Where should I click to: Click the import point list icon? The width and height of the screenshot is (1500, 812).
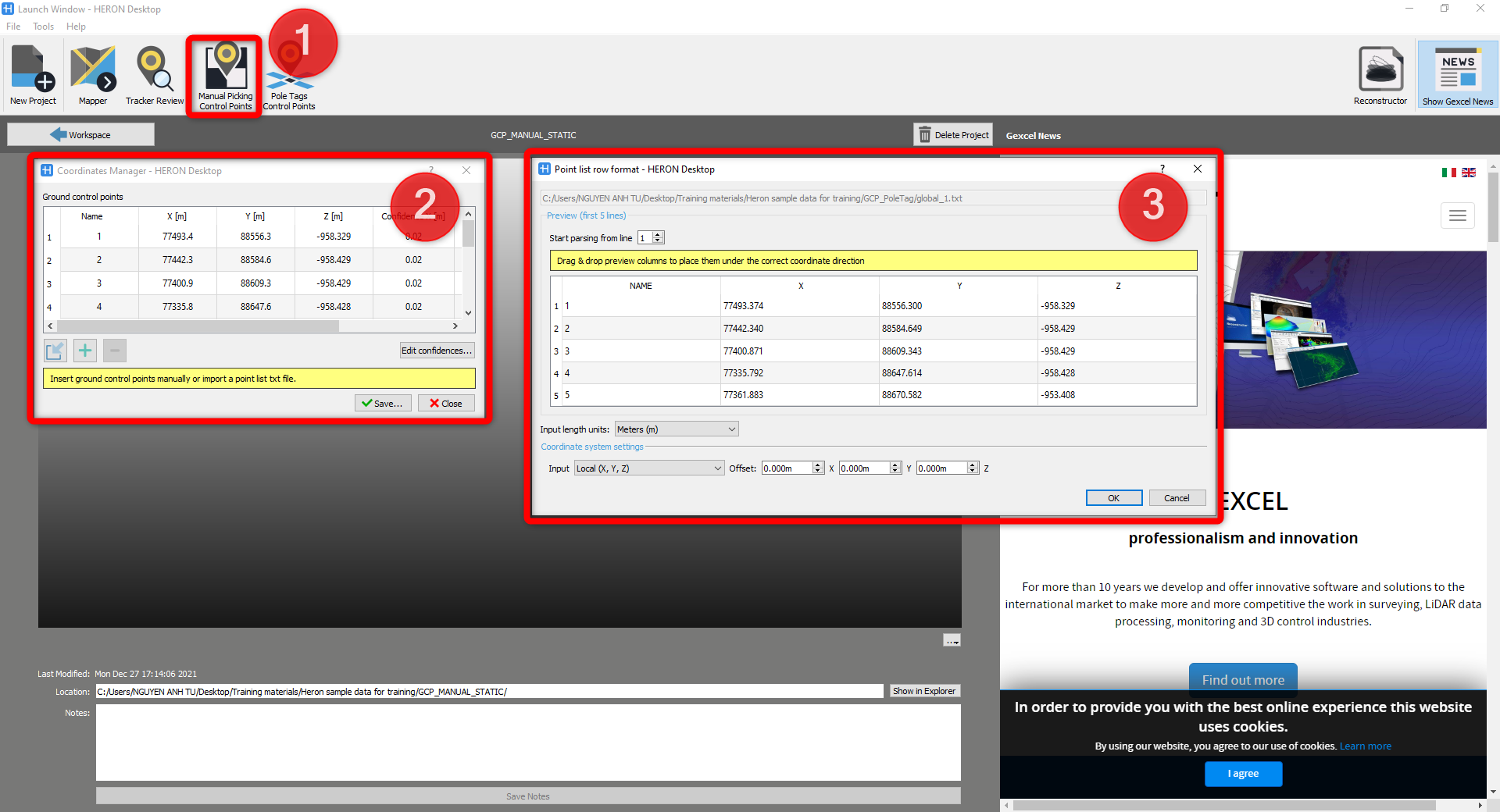tap(55, 351)
